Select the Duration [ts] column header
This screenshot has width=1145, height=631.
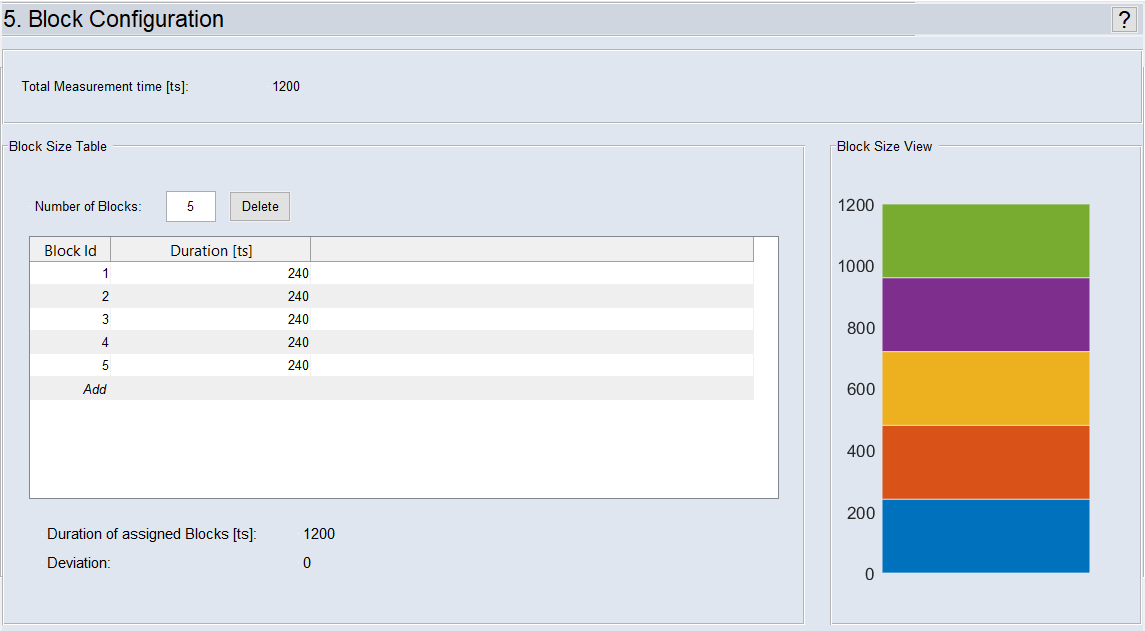point(210,250)
